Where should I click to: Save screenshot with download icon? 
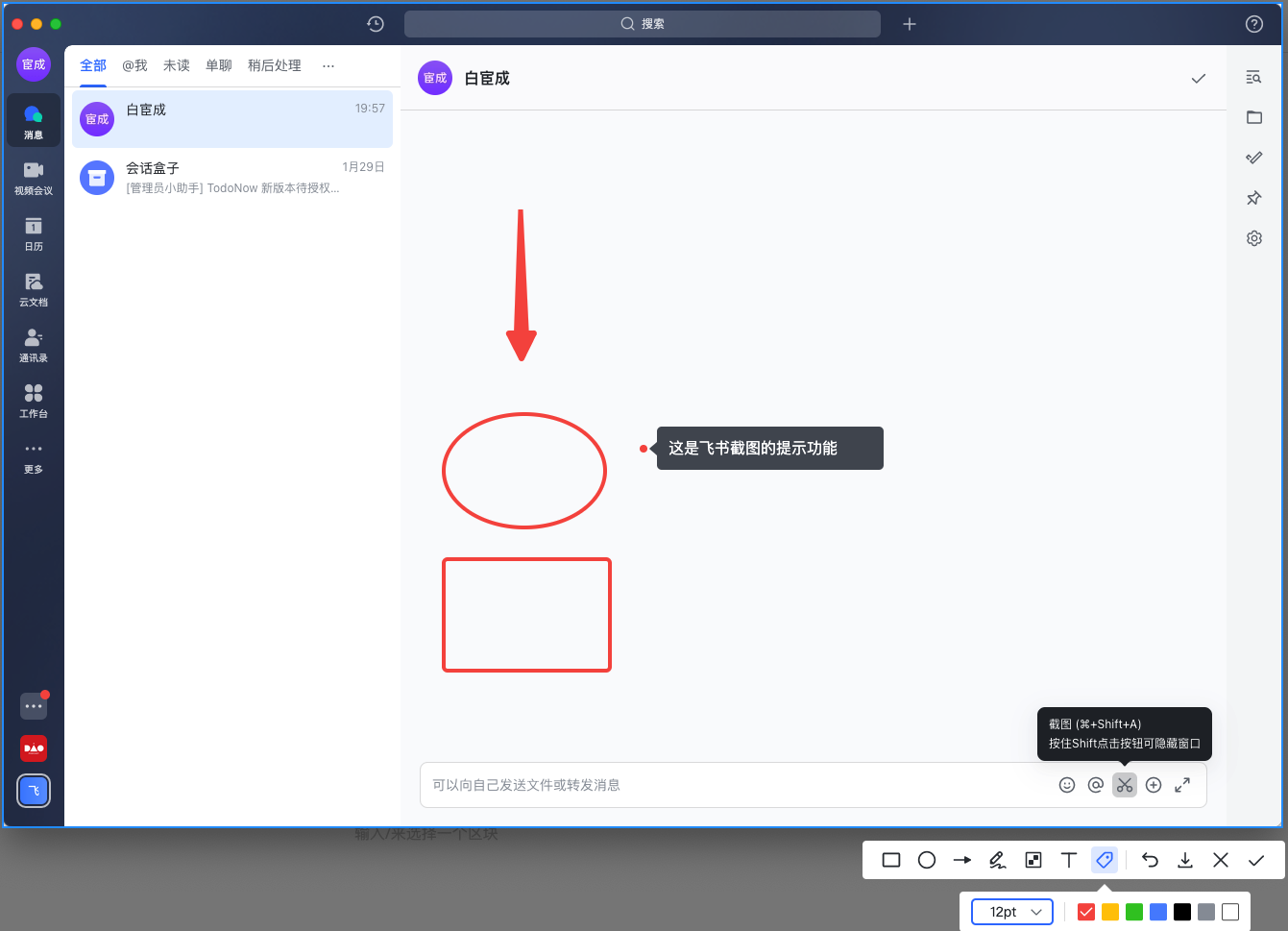(x=1185, y=860)
